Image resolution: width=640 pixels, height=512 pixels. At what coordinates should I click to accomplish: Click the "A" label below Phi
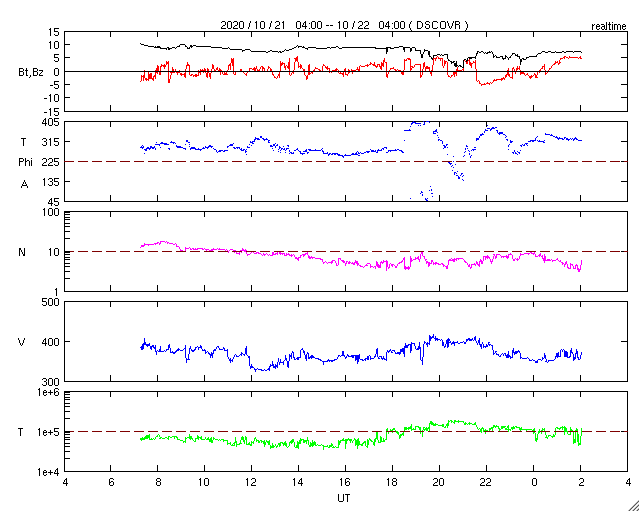coord(24,185)
